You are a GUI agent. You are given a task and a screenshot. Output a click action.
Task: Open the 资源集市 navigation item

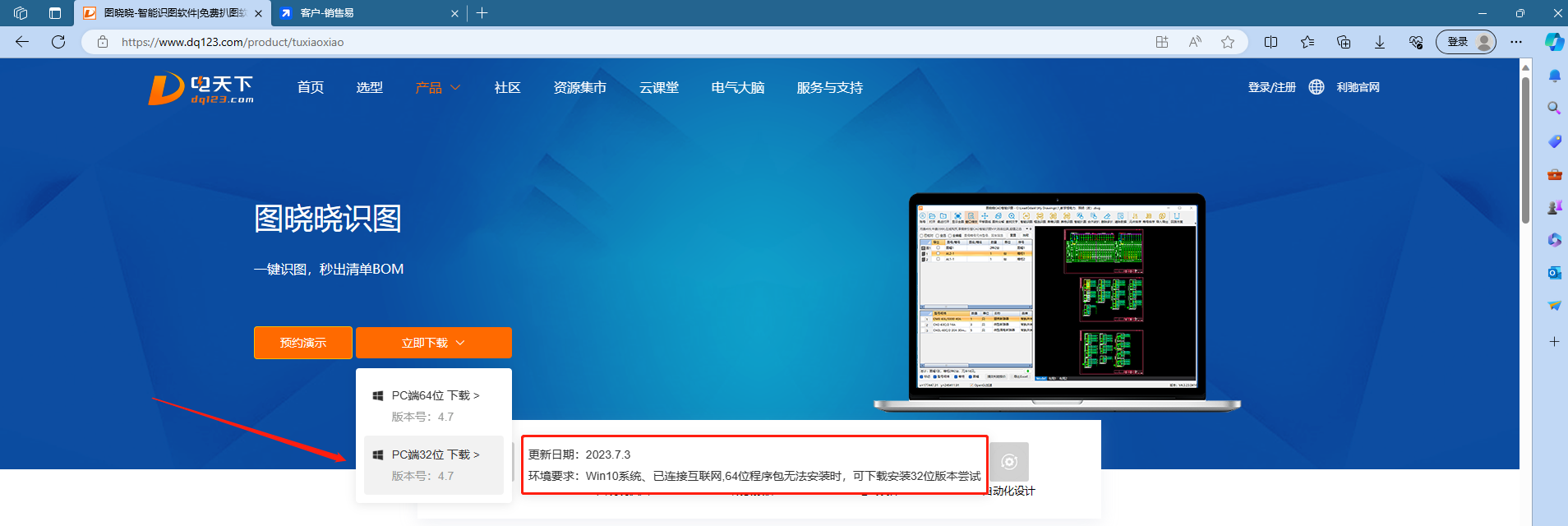[x=580, y=88]
